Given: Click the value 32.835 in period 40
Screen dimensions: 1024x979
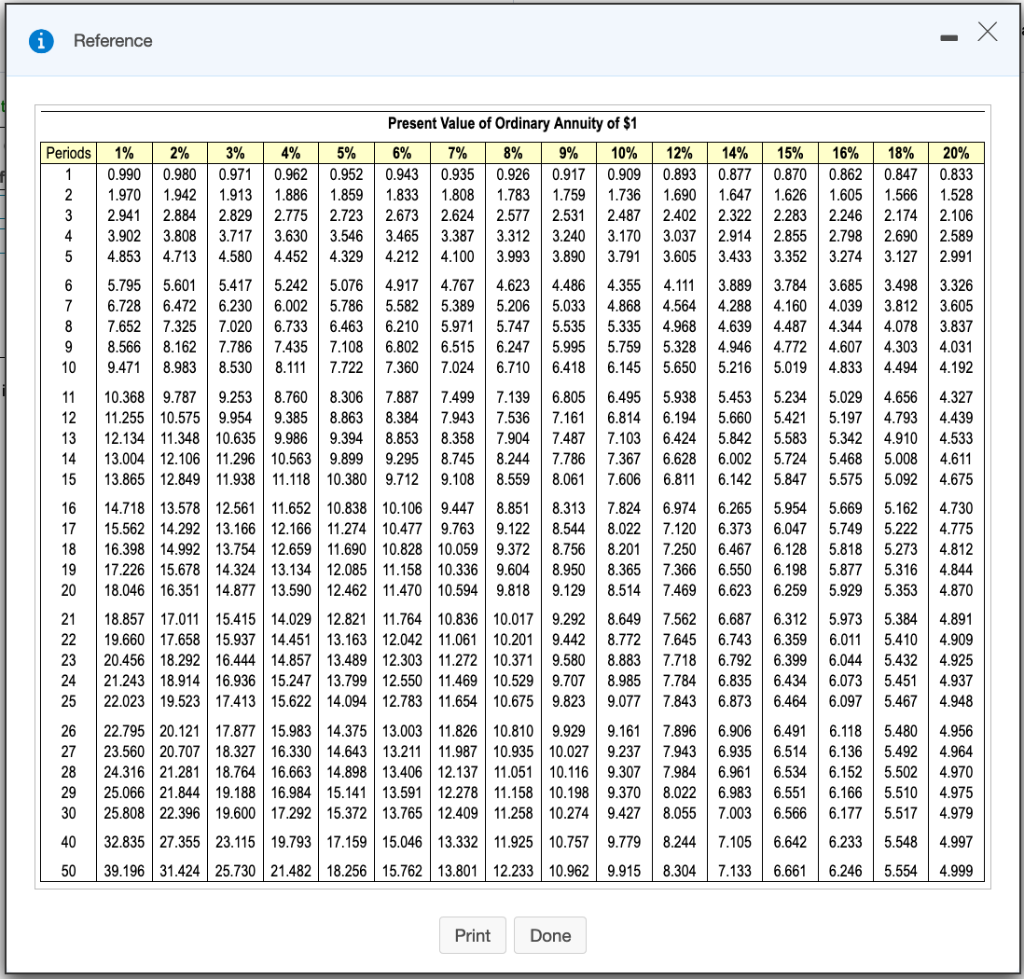Looking at the screenshot, I should [x=124, y=842].
